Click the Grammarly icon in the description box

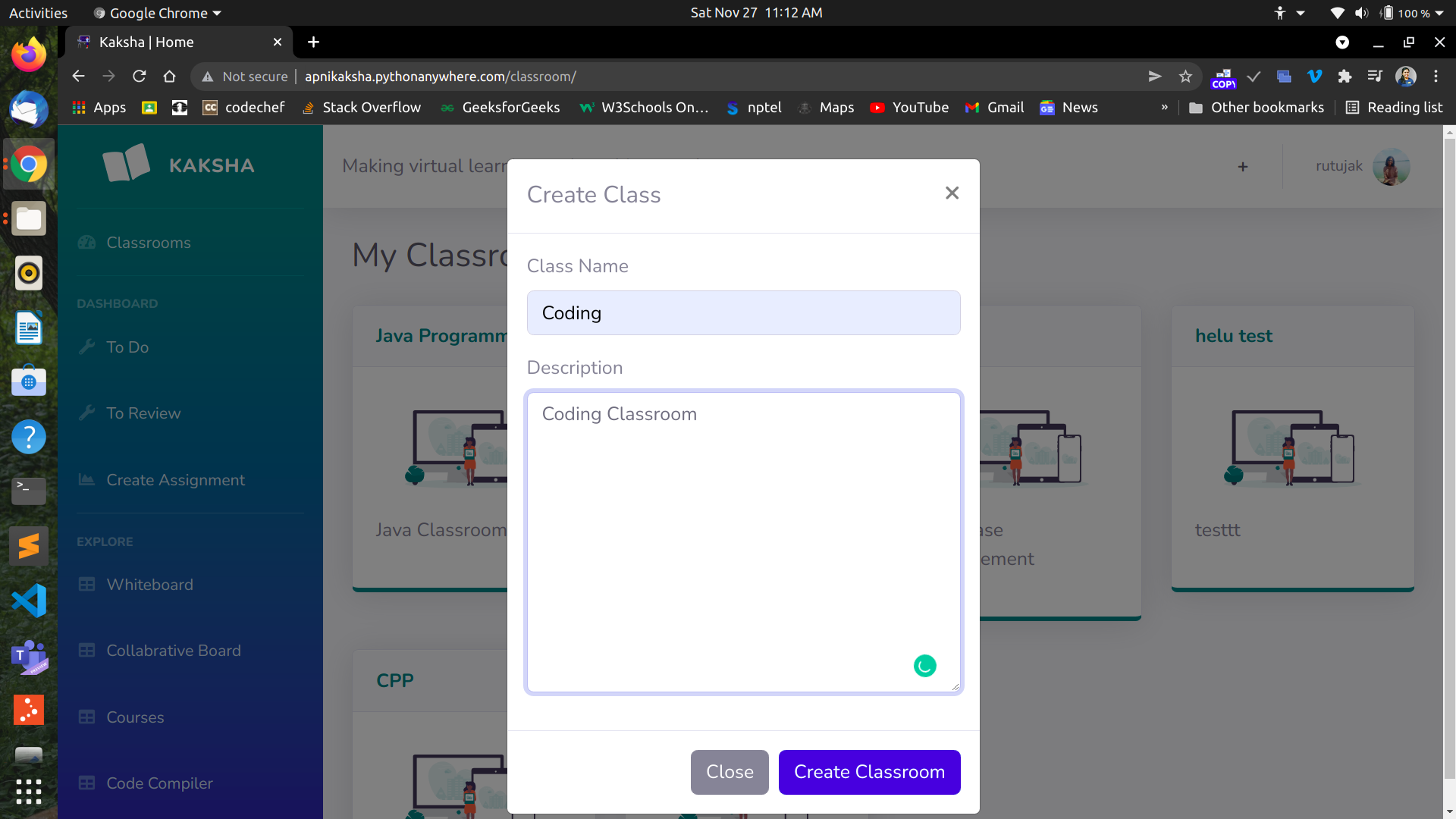point(924,666)
